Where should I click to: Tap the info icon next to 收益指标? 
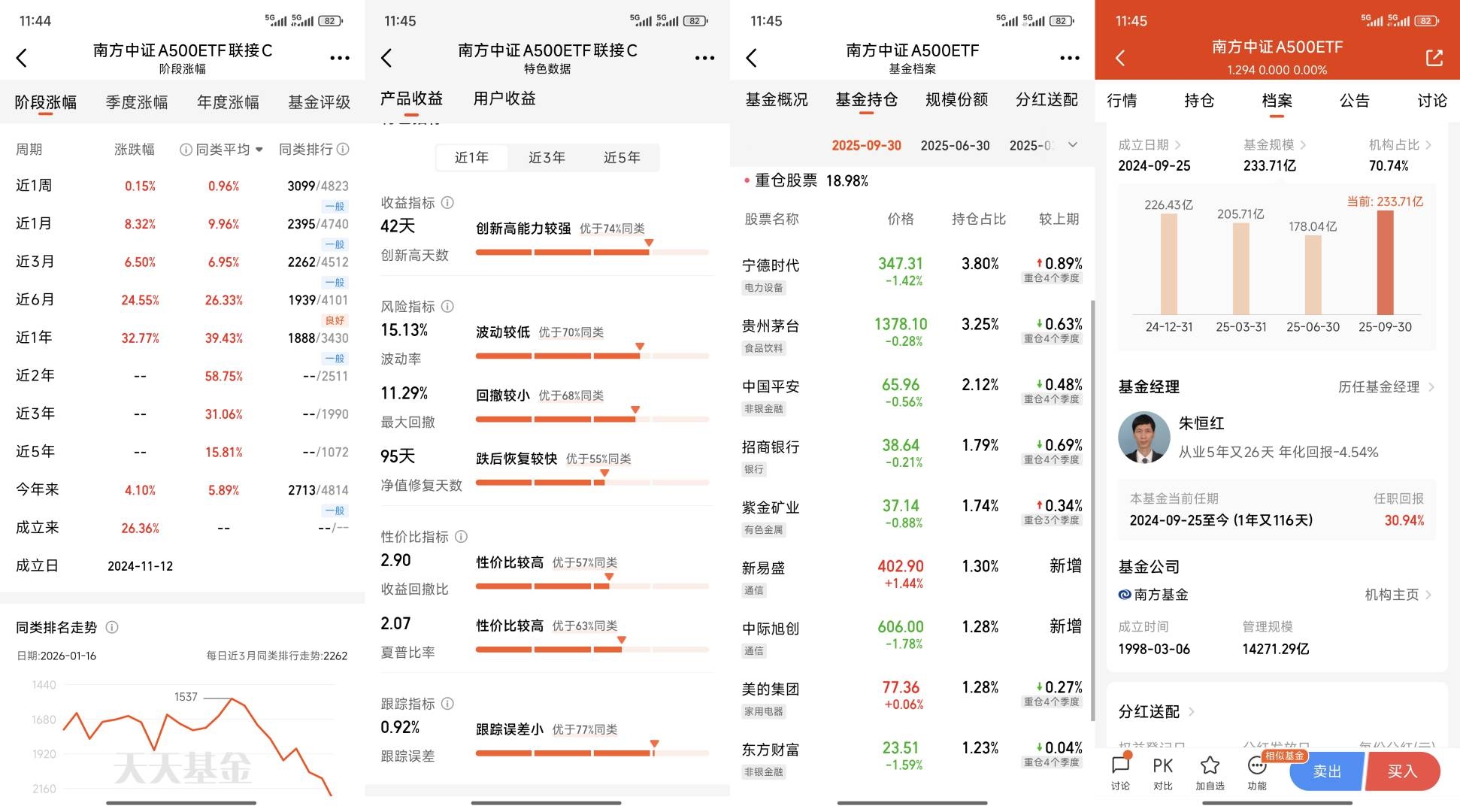point(447,202)
